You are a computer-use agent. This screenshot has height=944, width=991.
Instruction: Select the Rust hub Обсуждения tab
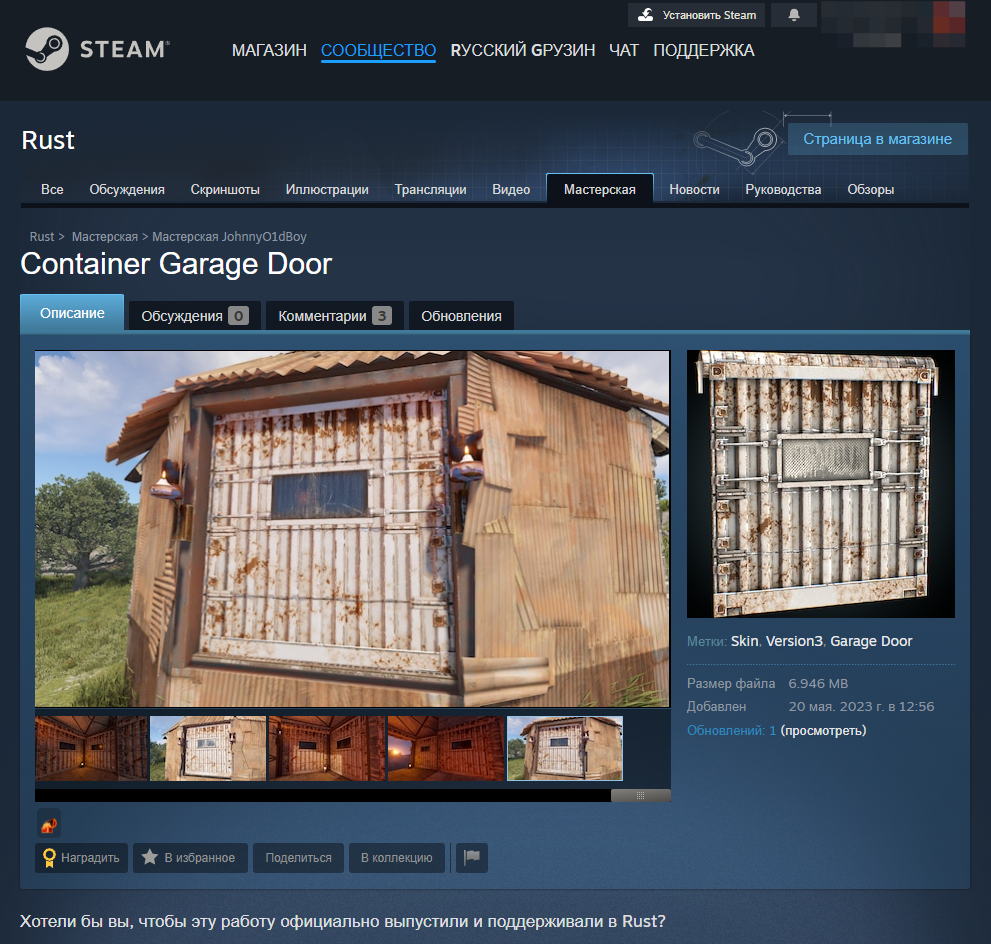click(x=127, y=190)
